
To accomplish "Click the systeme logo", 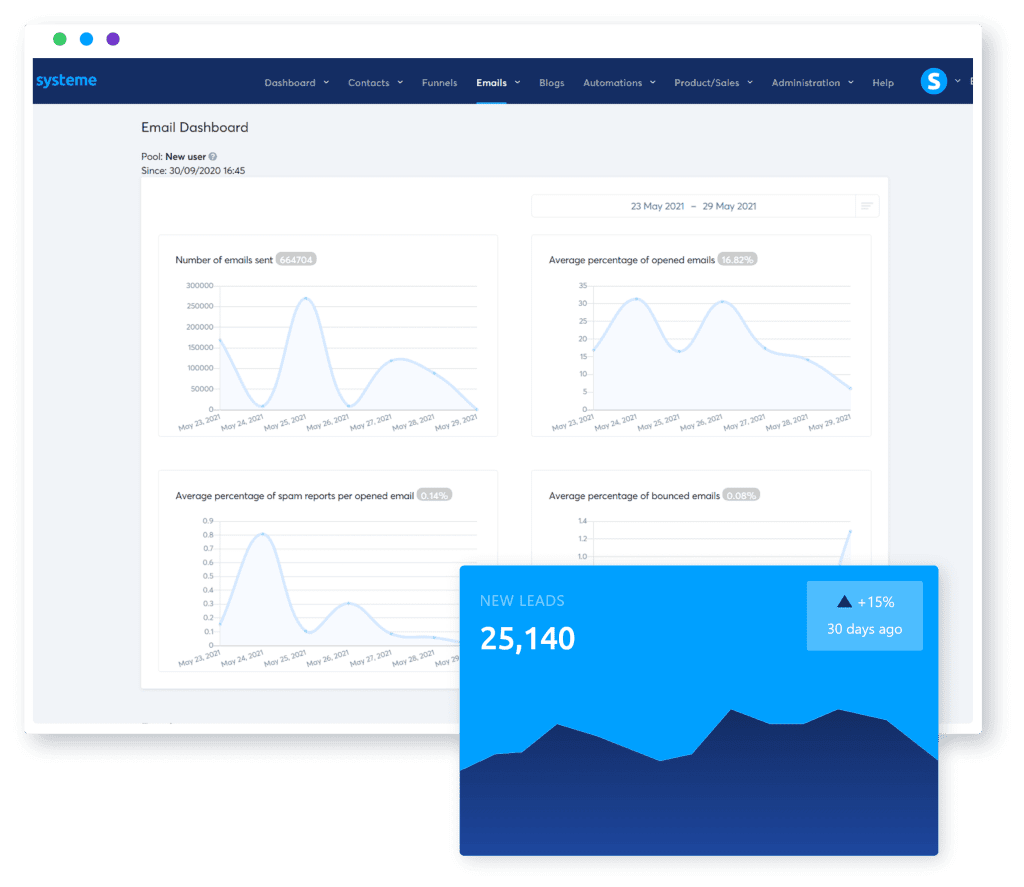I will point(66,80).
